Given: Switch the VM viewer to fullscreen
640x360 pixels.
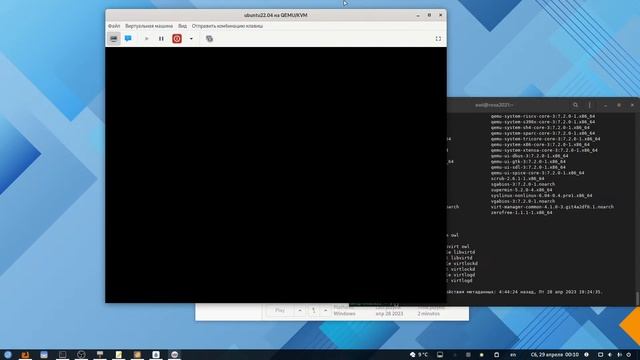Looking at the screenshot, I should coord(438,39).
